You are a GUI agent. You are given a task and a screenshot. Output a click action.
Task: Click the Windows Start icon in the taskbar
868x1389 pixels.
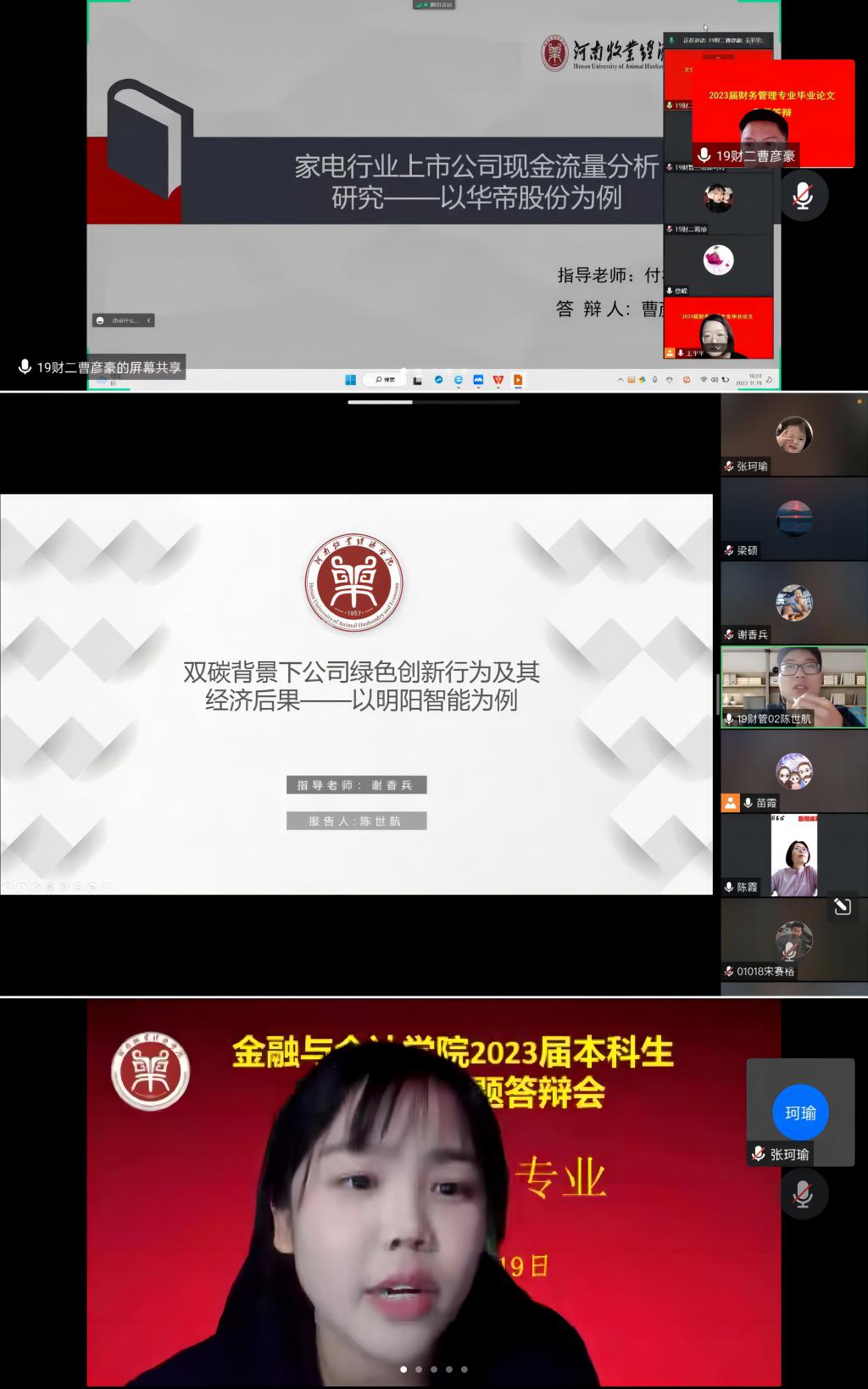coord(350,380)
